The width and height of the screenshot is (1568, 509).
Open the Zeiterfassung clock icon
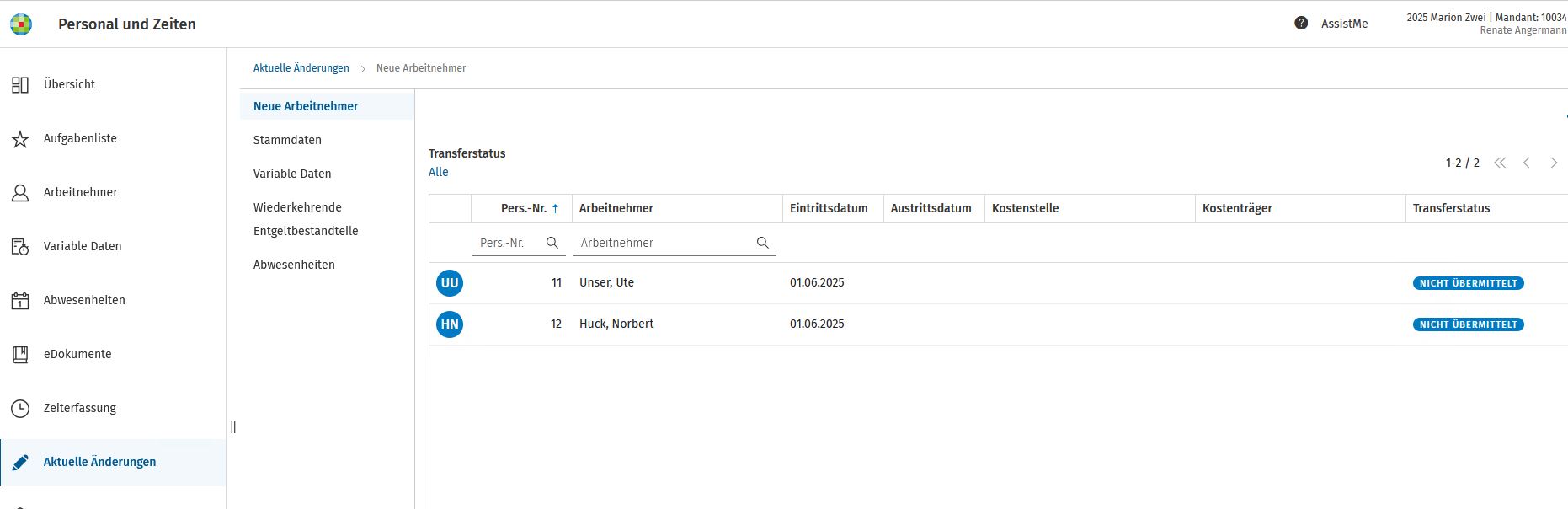point(20,408)
